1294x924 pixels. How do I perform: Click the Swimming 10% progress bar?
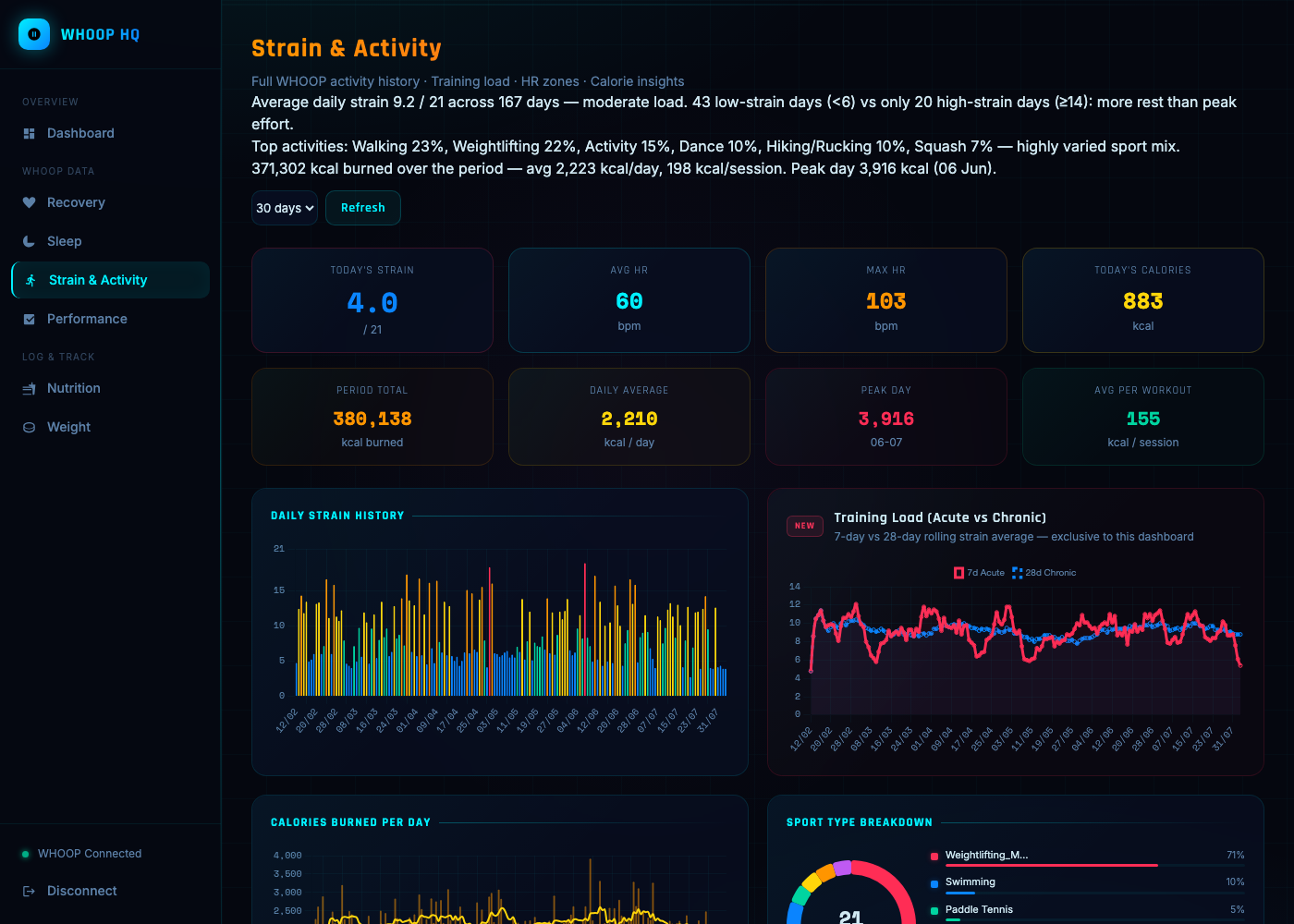tap(1095, 893)
